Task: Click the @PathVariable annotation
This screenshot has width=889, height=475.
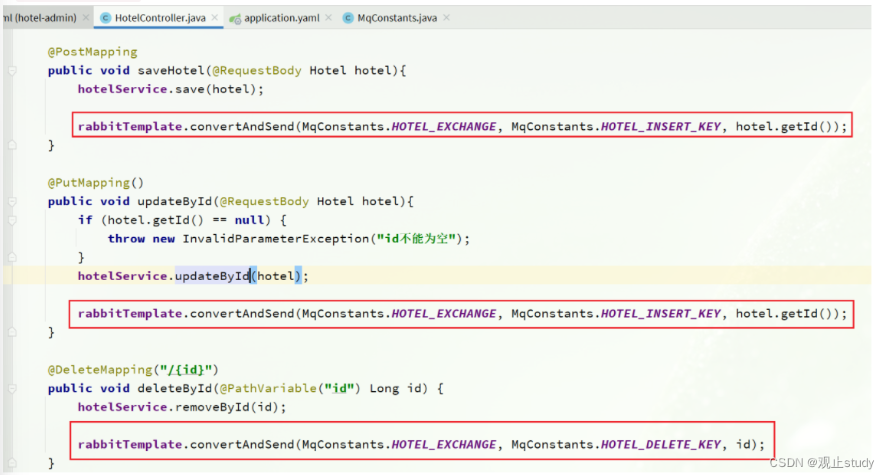Action: coord(268,389)
